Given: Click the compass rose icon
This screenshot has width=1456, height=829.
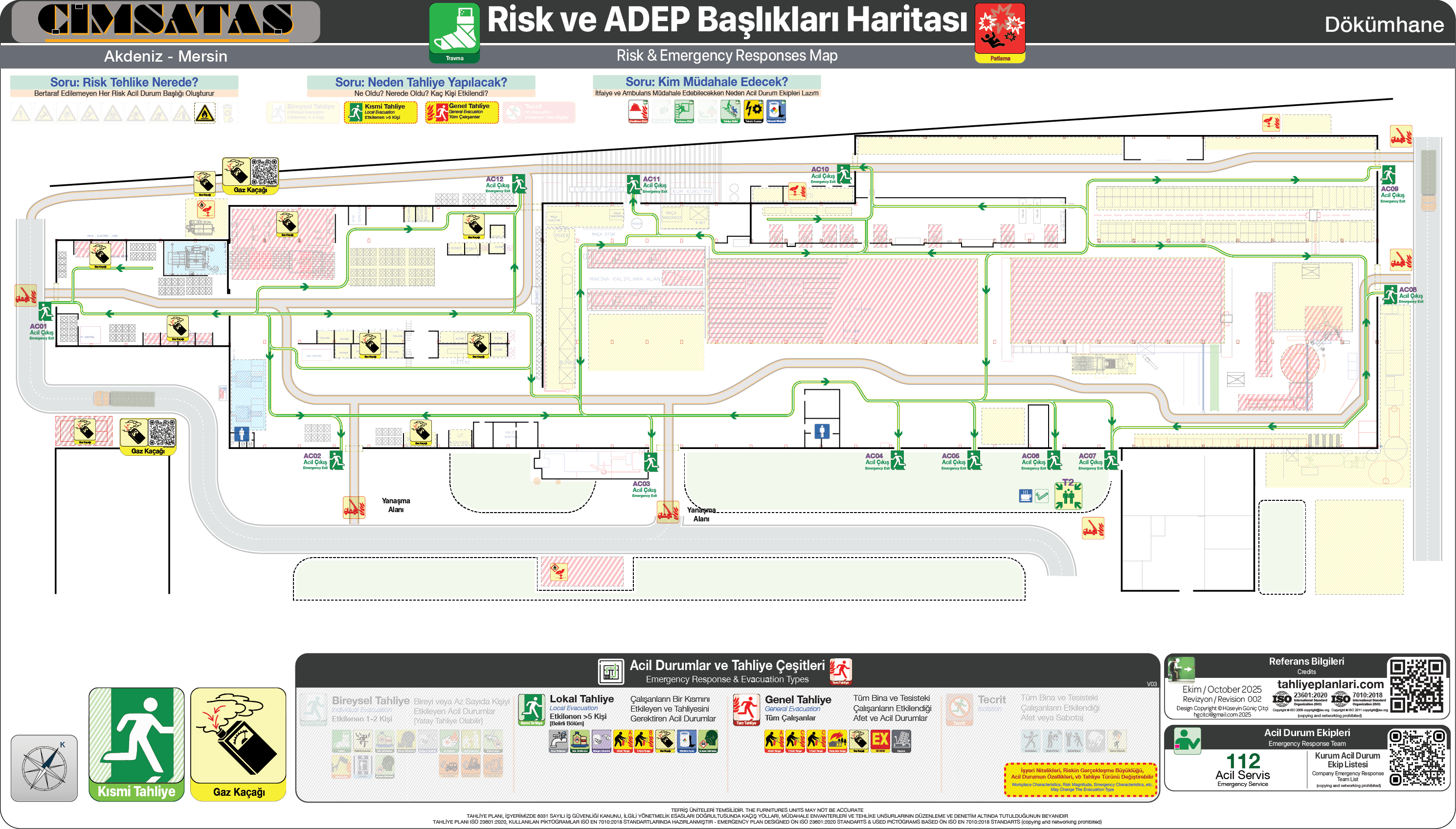Looking at the screenshot, I should click(x=44, y=767).
